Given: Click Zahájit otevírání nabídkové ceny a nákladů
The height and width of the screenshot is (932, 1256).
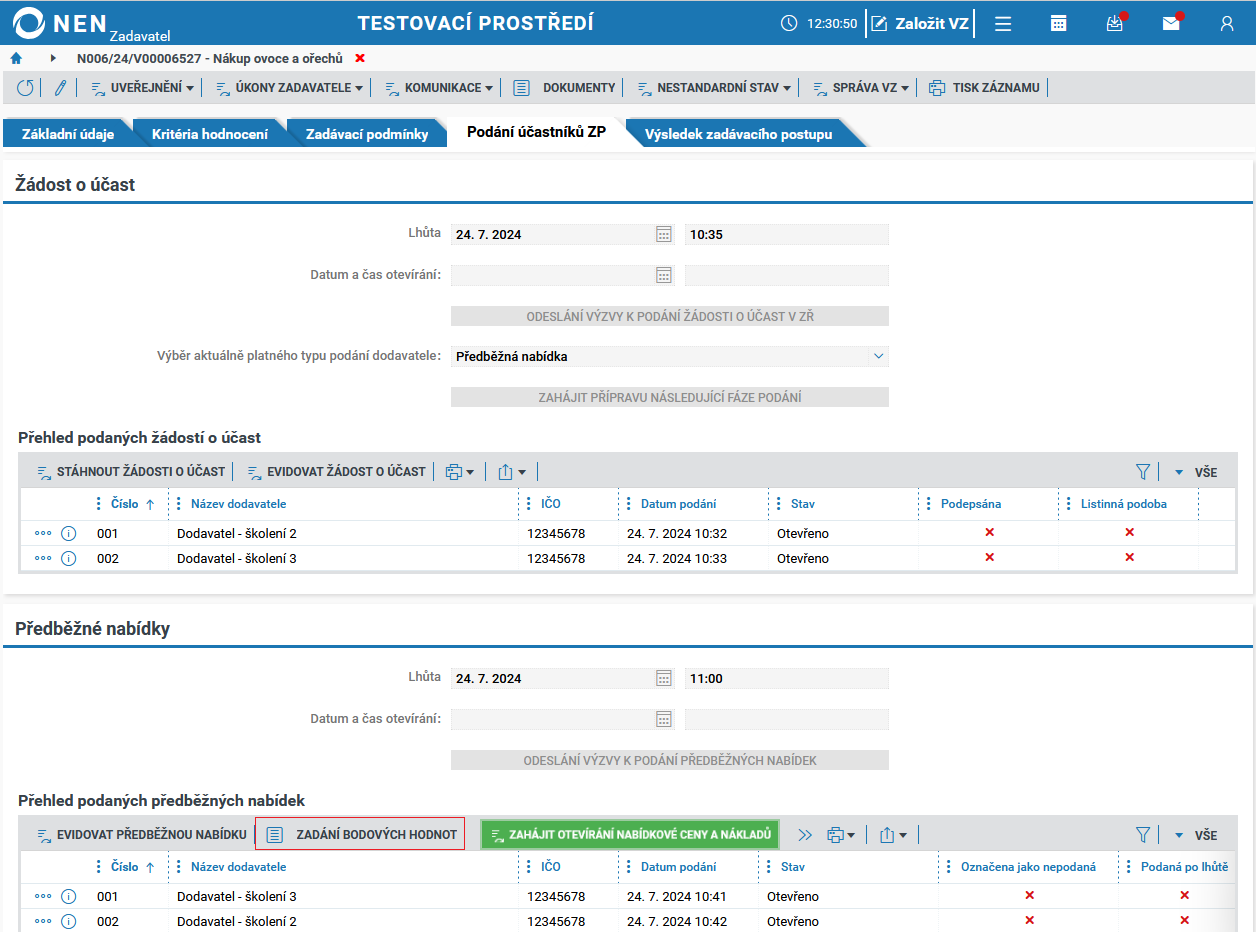Looking at the screenshot, I should coord(630,834).
